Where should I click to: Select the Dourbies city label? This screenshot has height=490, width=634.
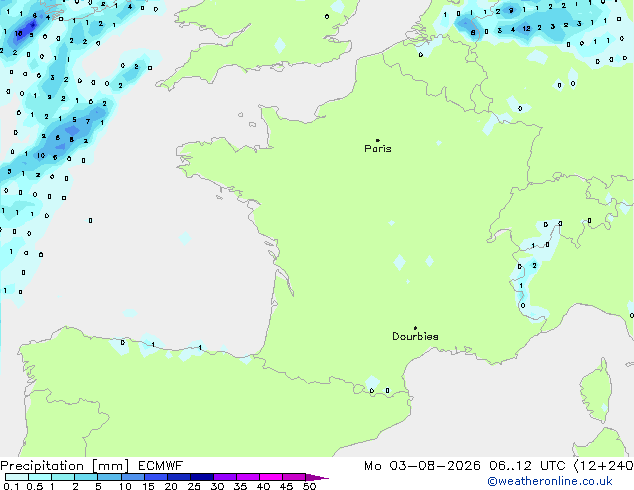(415, 336)
